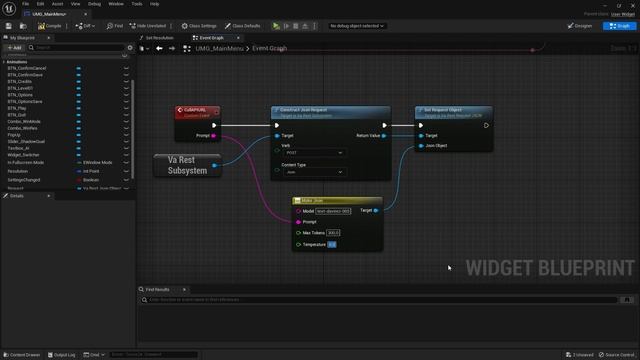Screen dimensions: 640x360
Task: Toggle visibility of Resolution variable
Action: [x=126, y=171]
